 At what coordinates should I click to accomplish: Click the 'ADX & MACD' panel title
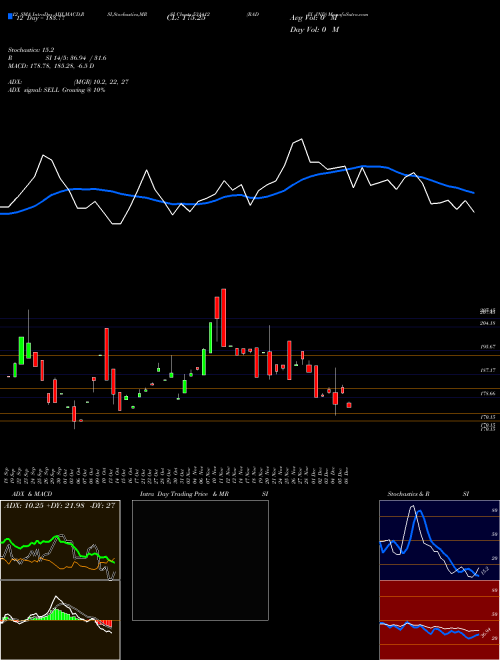pos(32,494)
